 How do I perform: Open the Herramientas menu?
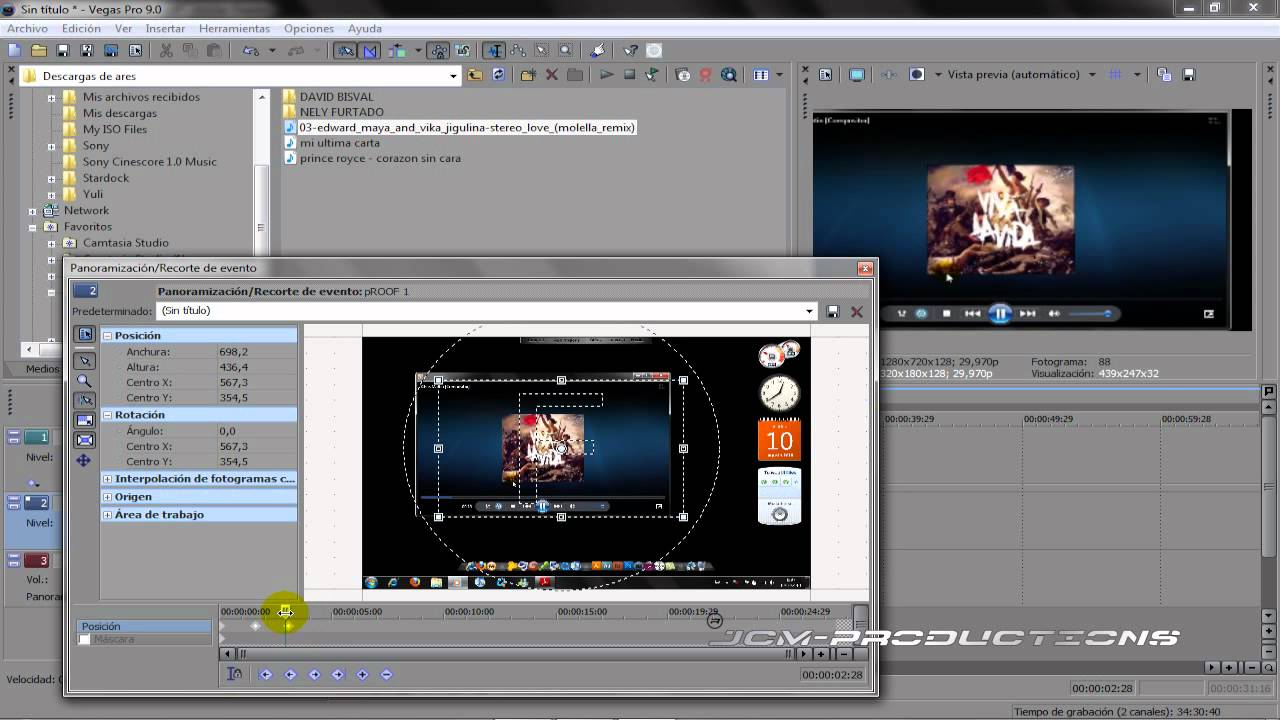click(x=234, y=29)
